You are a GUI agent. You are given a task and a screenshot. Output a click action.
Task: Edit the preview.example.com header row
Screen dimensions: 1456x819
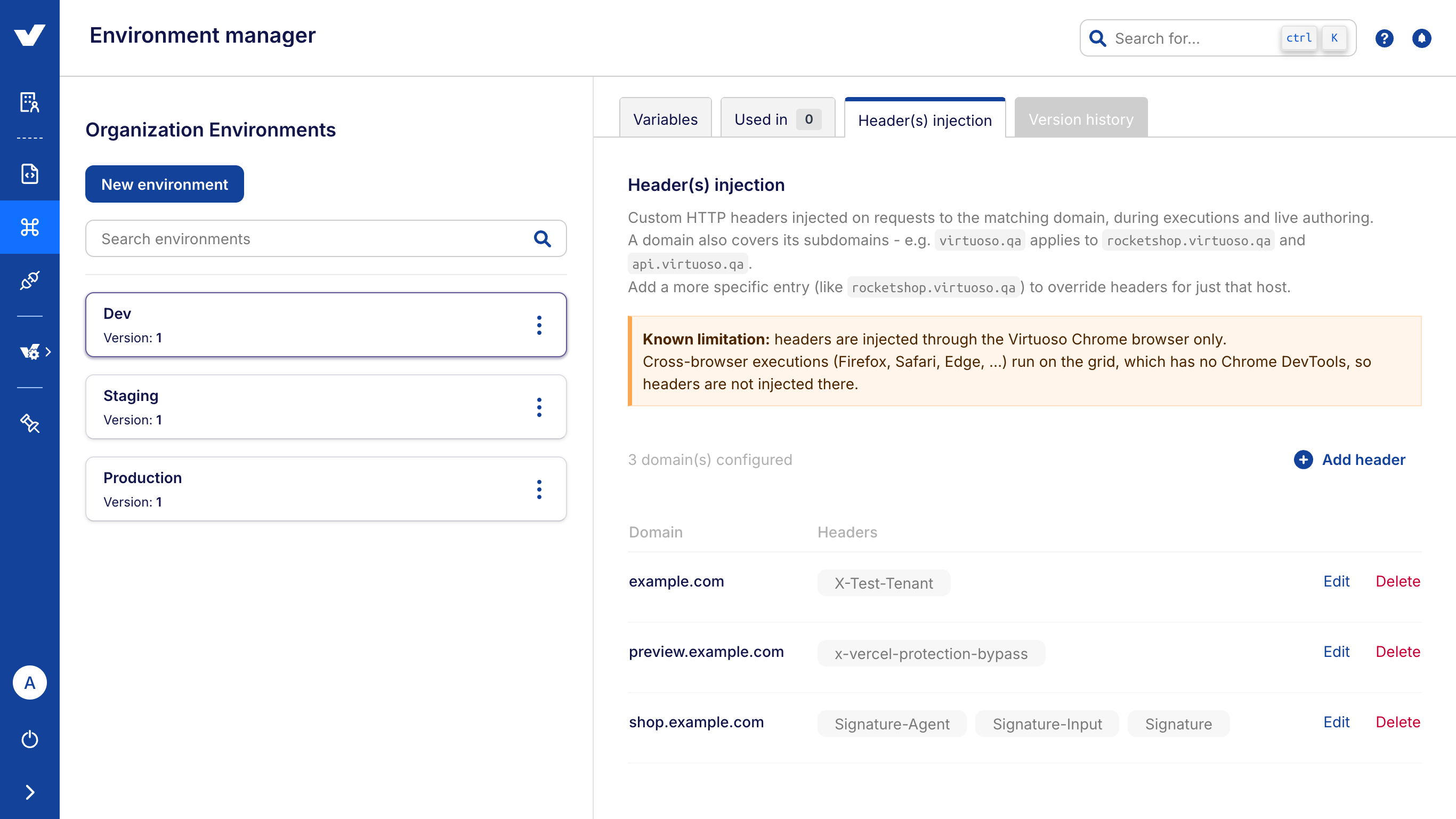tap(1336, 652)
